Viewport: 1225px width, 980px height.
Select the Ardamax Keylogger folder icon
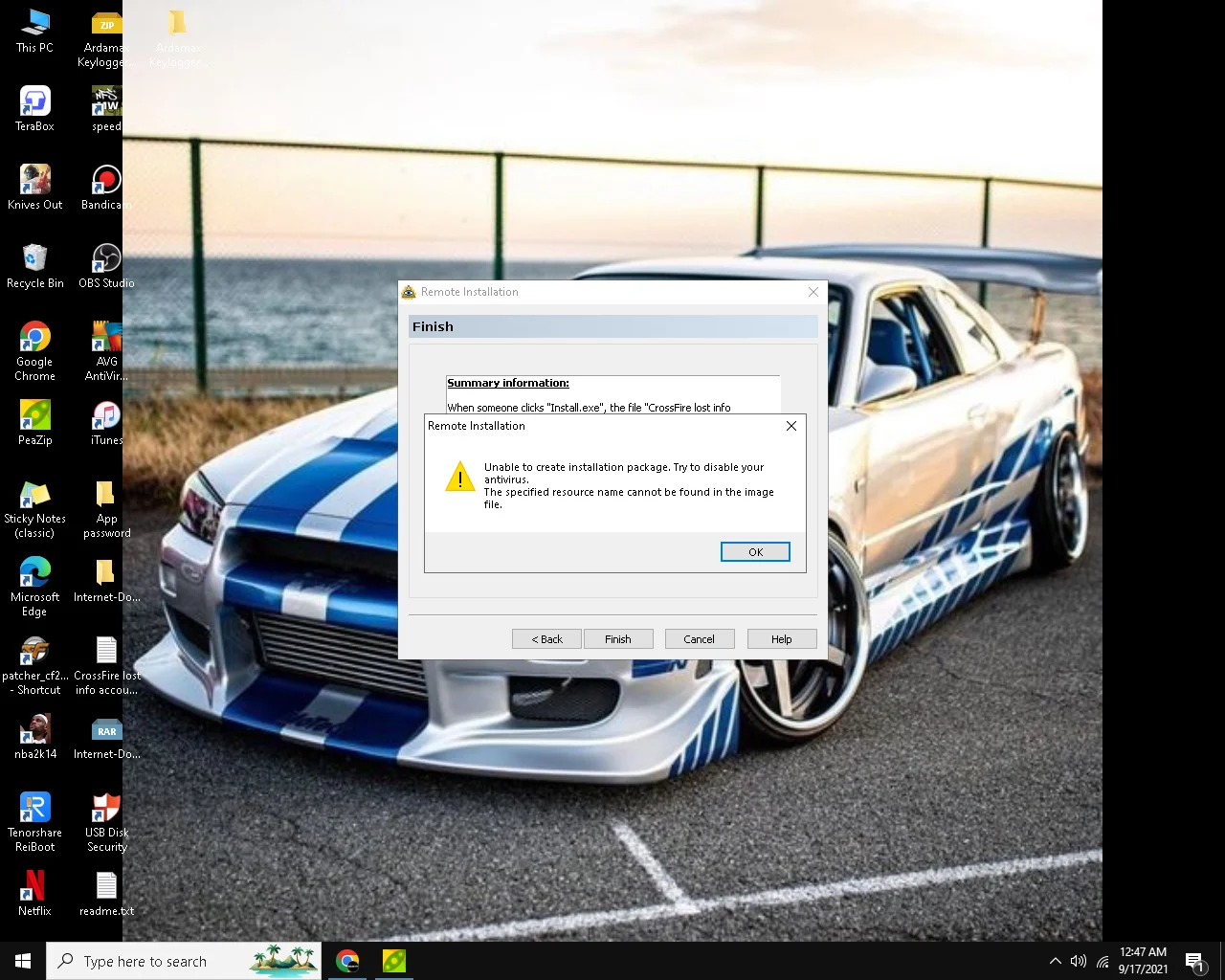(x=177, y=38)
